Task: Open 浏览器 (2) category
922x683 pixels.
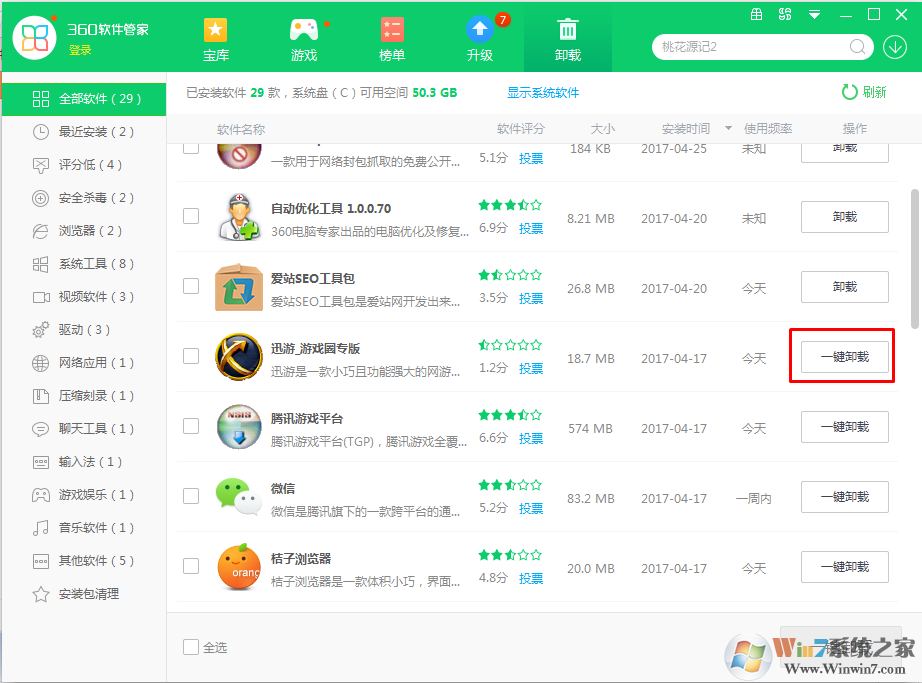Action: (x=84, y=230)
